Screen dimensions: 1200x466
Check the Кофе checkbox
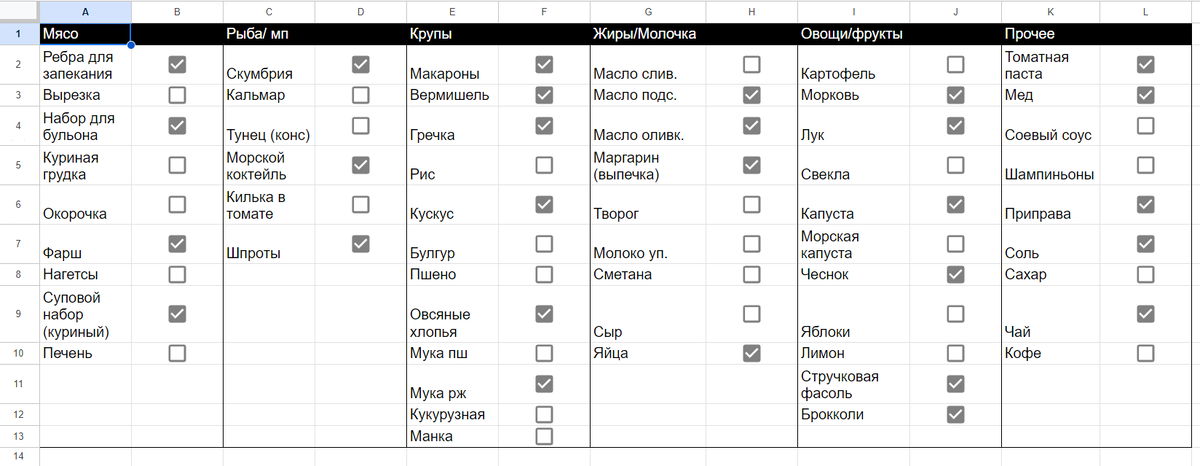point(1146,353)
